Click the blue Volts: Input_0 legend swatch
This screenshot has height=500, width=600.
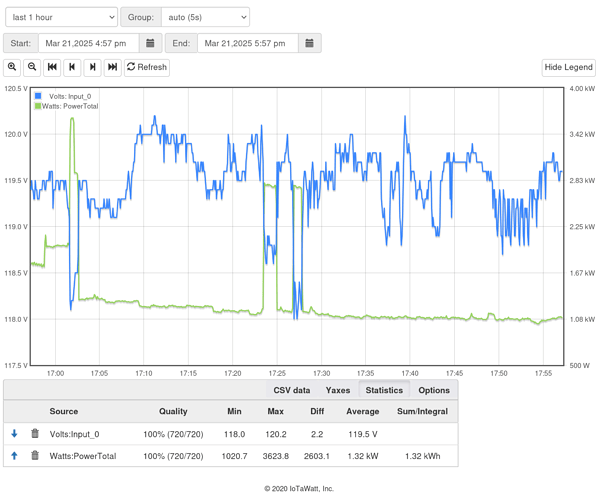[38, 96]
